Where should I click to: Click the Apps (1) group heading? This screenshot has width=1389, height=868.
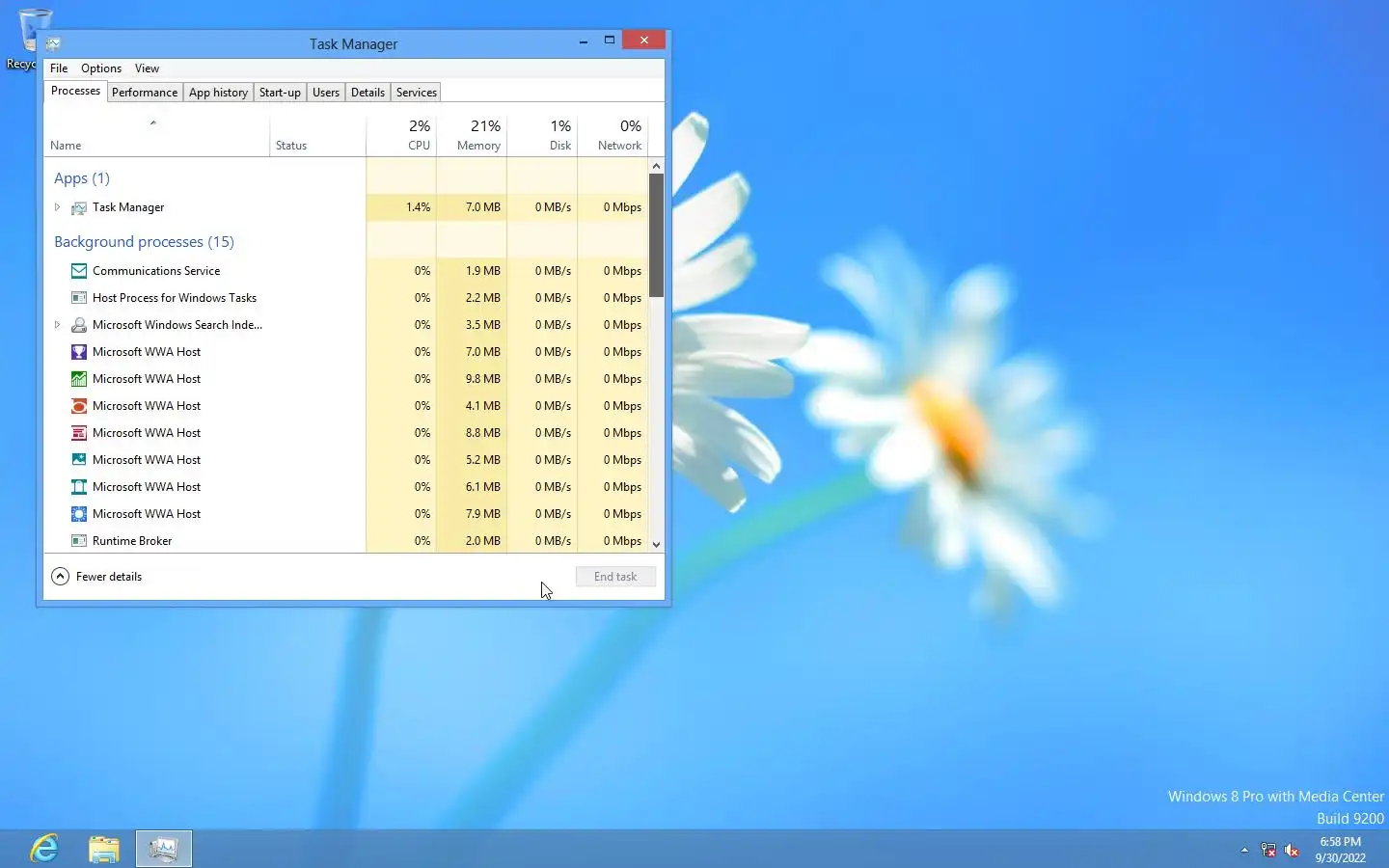coord(82,178)
